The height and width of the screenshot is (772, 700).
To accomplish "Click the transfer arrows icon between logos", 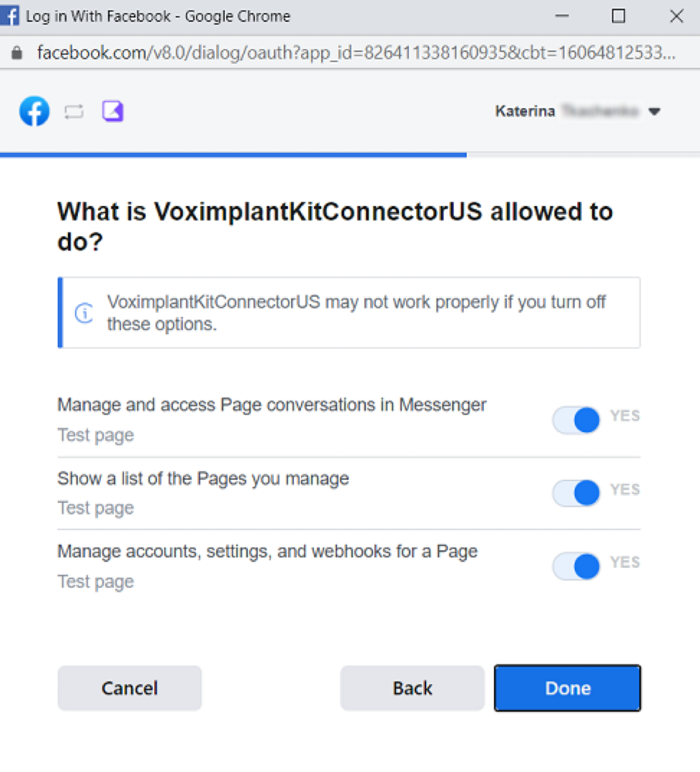I will pos(74,112).
